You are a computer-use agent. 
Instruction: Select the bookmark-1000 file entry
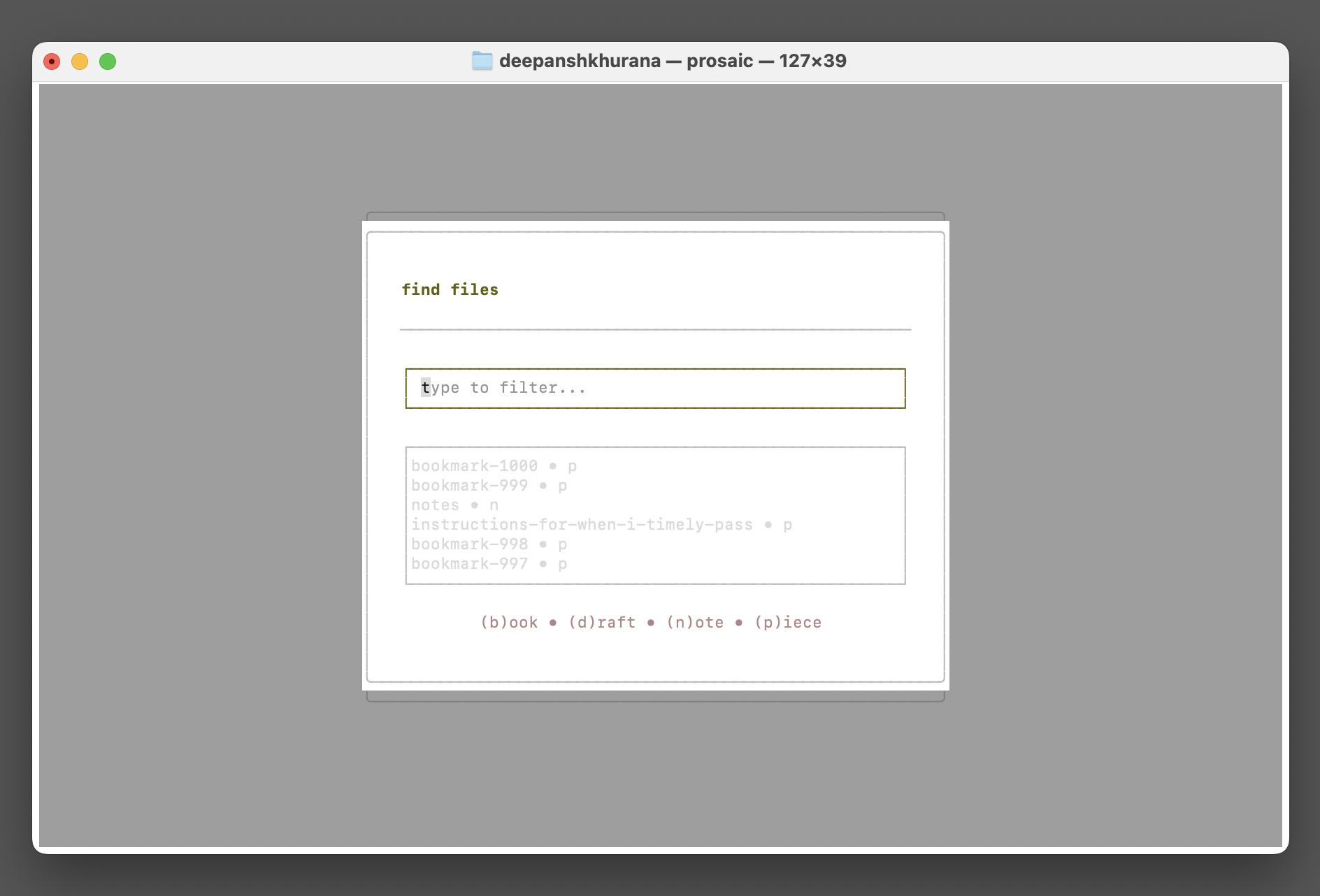coord(475,465)
